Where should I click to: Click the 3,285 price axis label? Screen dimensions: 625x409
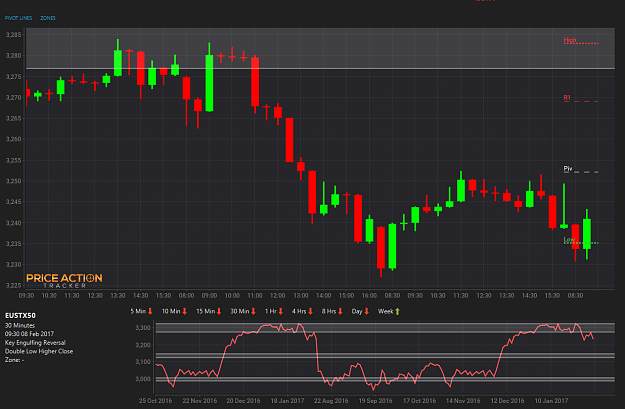tap(13, 35)
